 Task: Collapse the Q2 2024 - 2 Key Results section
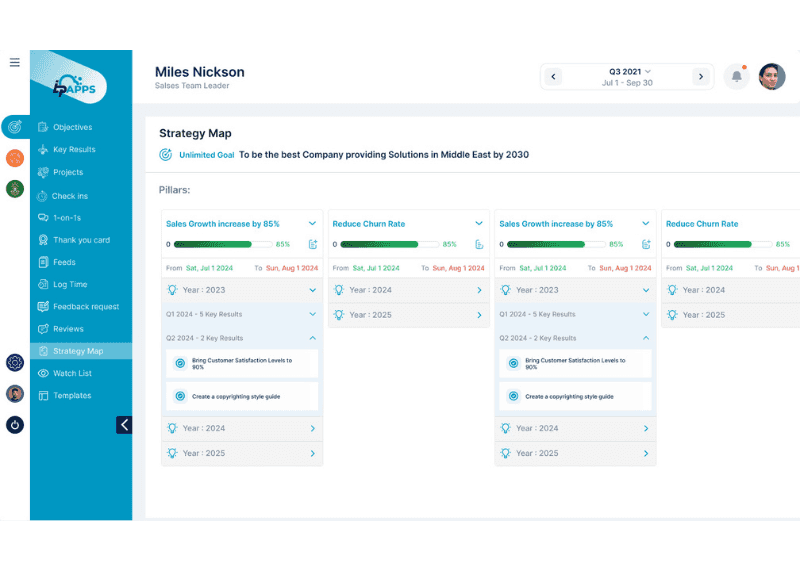[x=313, y=338]
